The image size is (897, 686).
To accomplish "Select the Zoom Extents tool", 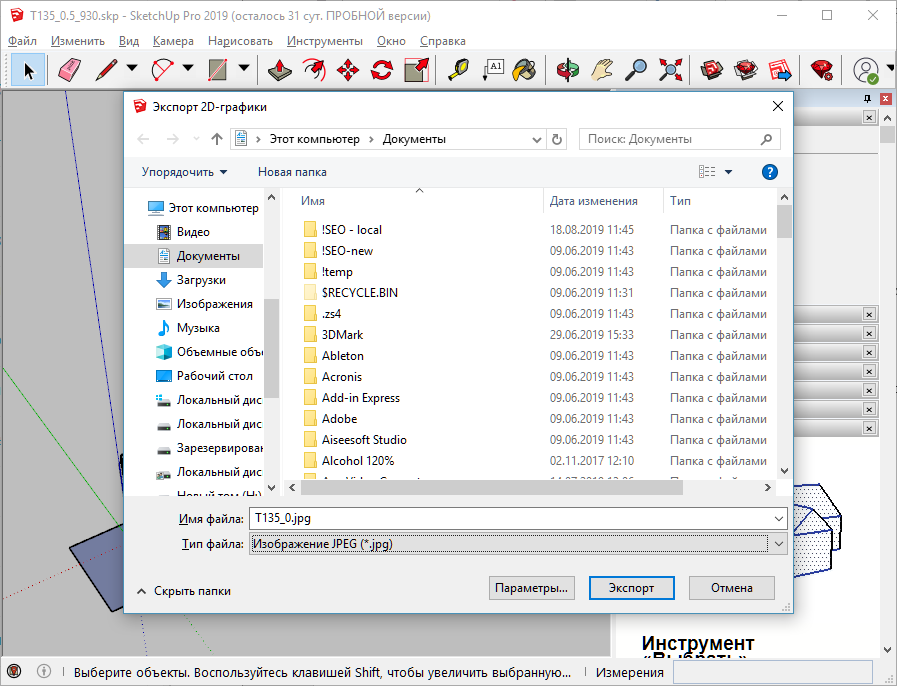I will [671, 69].
